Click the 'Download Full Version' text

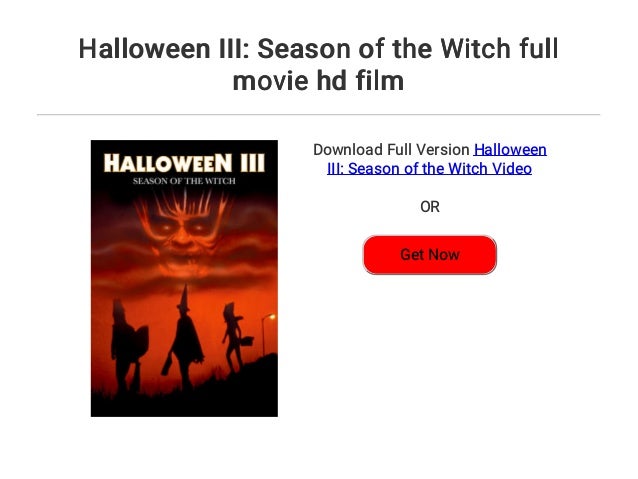pyautogui.click(x=391, y=150)
